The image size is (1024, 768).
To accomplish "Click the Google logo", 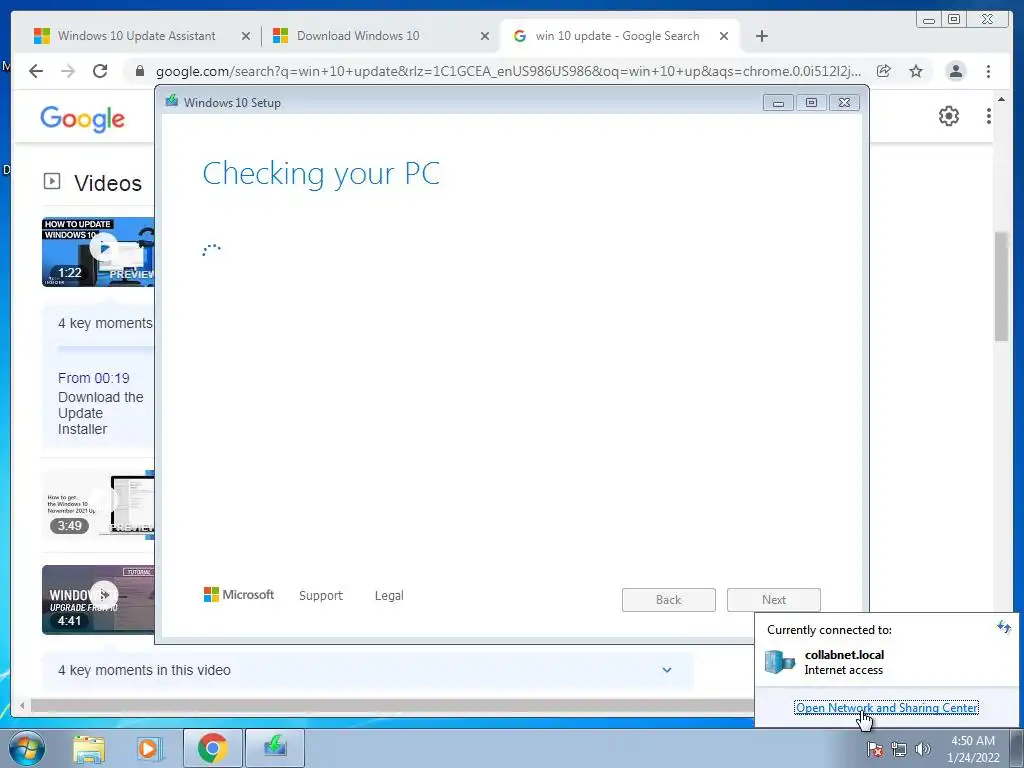I will point(82,119).
